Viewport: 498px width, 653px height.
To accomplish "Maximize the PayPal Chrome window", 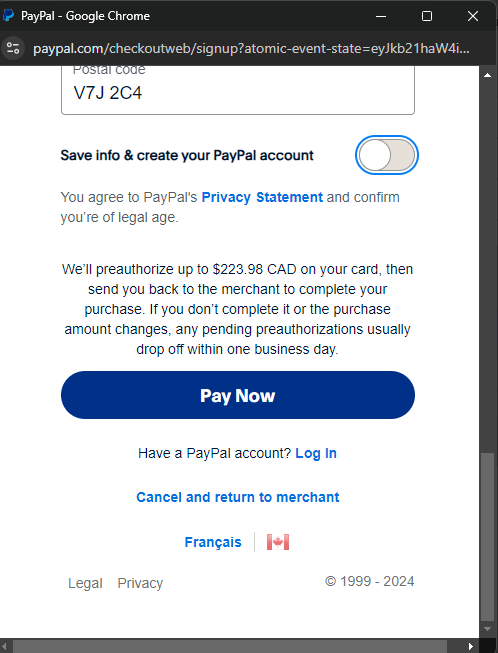I will click(427, 16).
